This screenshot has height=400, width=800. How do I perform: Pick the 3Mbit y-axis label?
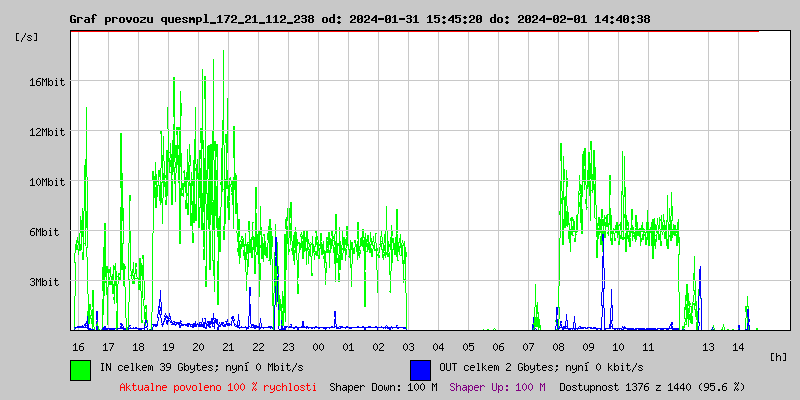(46, 282)
